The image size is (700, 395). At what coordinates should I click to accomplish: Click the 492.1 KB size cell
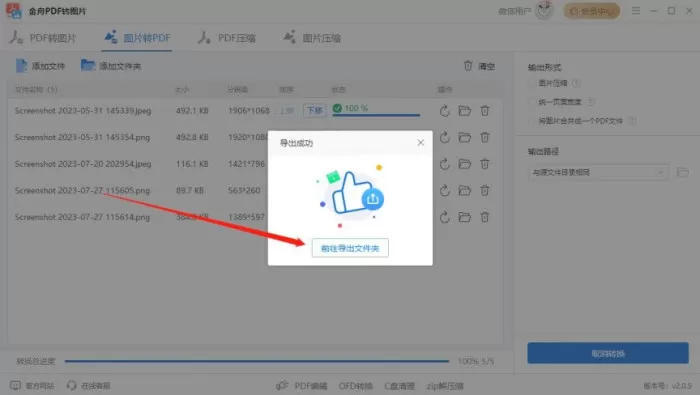[x=192, y=111]
